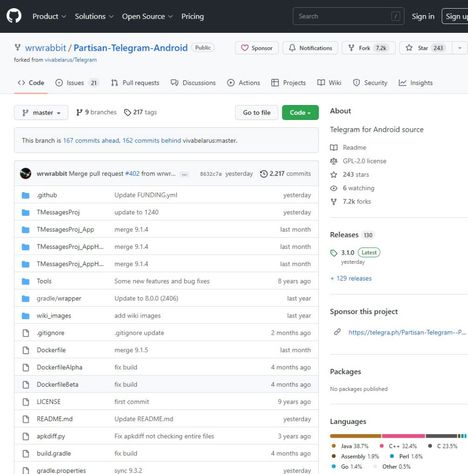This screenshot has height=474, width=468.
Task: Star the repository
Action: click(425, 48)
